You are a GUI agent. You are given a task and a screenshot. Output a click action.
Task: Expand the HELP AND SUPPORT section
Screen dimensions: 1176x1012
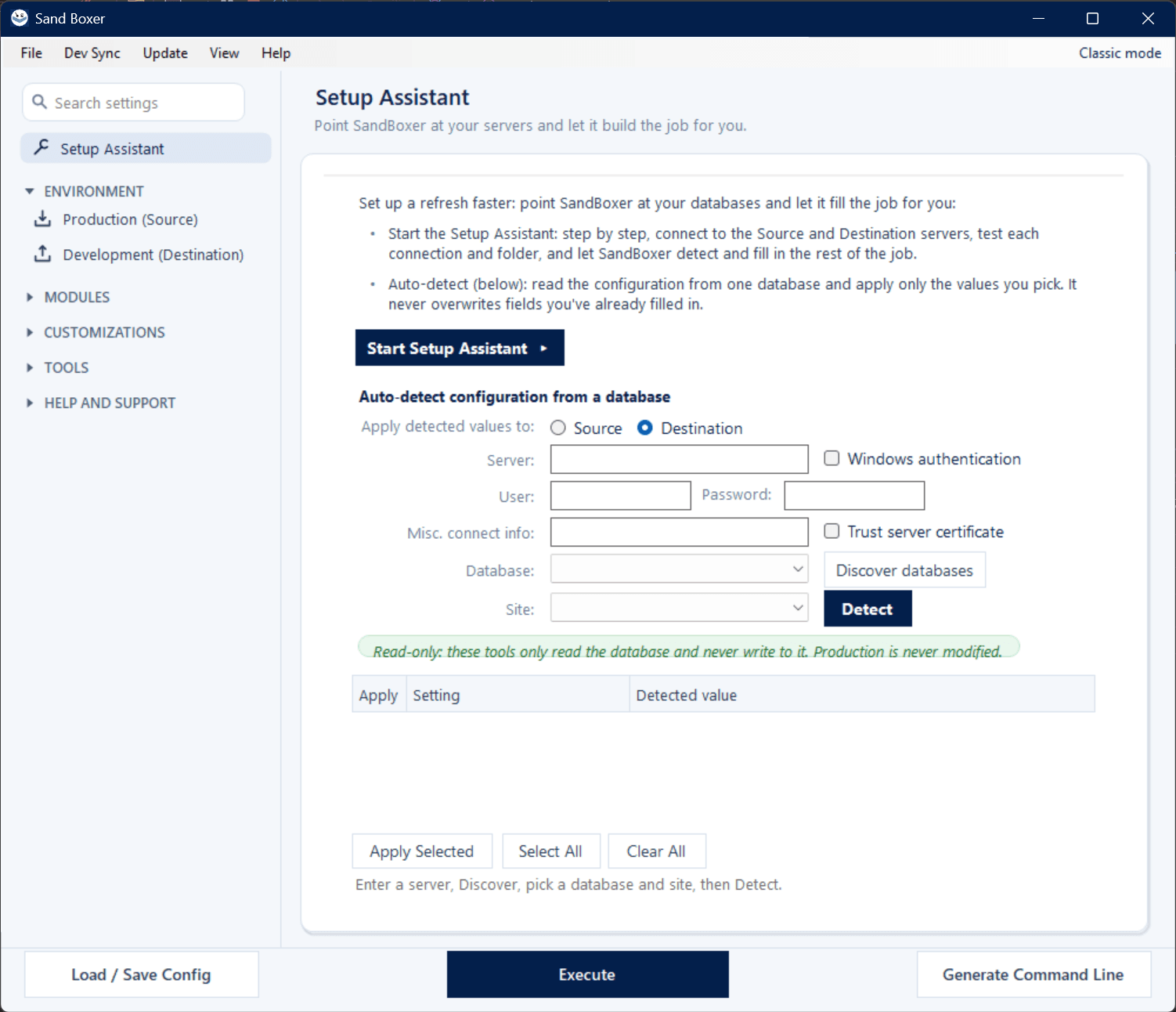click(x=30, y=403)
